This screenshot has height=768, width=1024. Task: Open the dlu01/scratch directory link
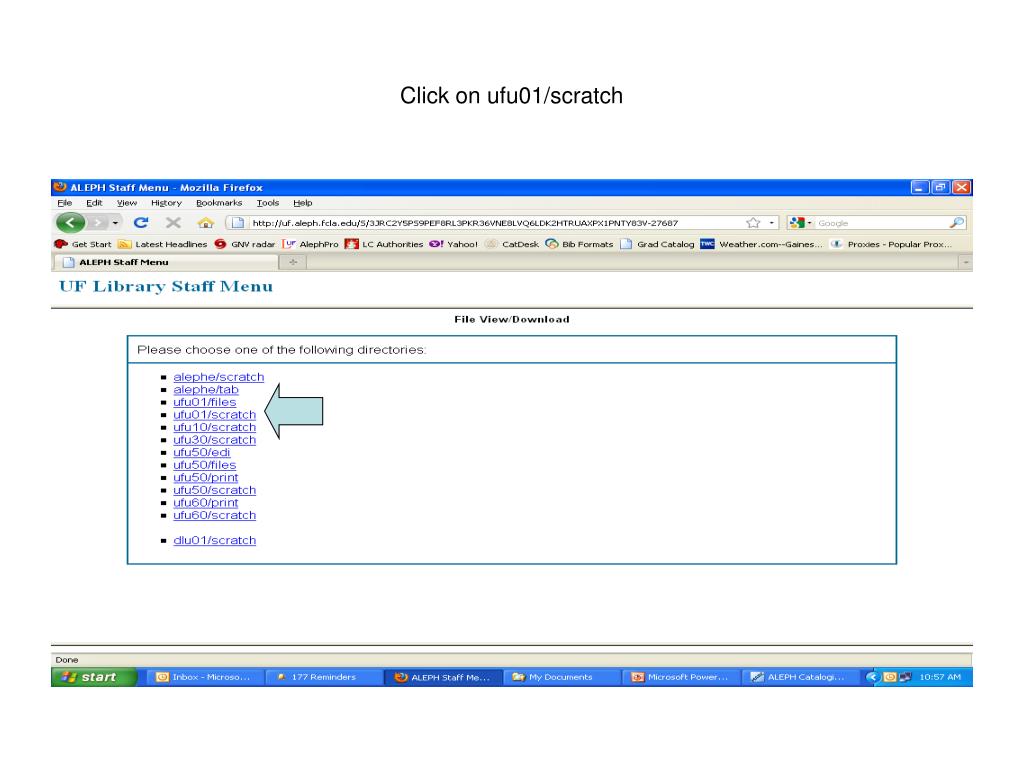[214, 541]
